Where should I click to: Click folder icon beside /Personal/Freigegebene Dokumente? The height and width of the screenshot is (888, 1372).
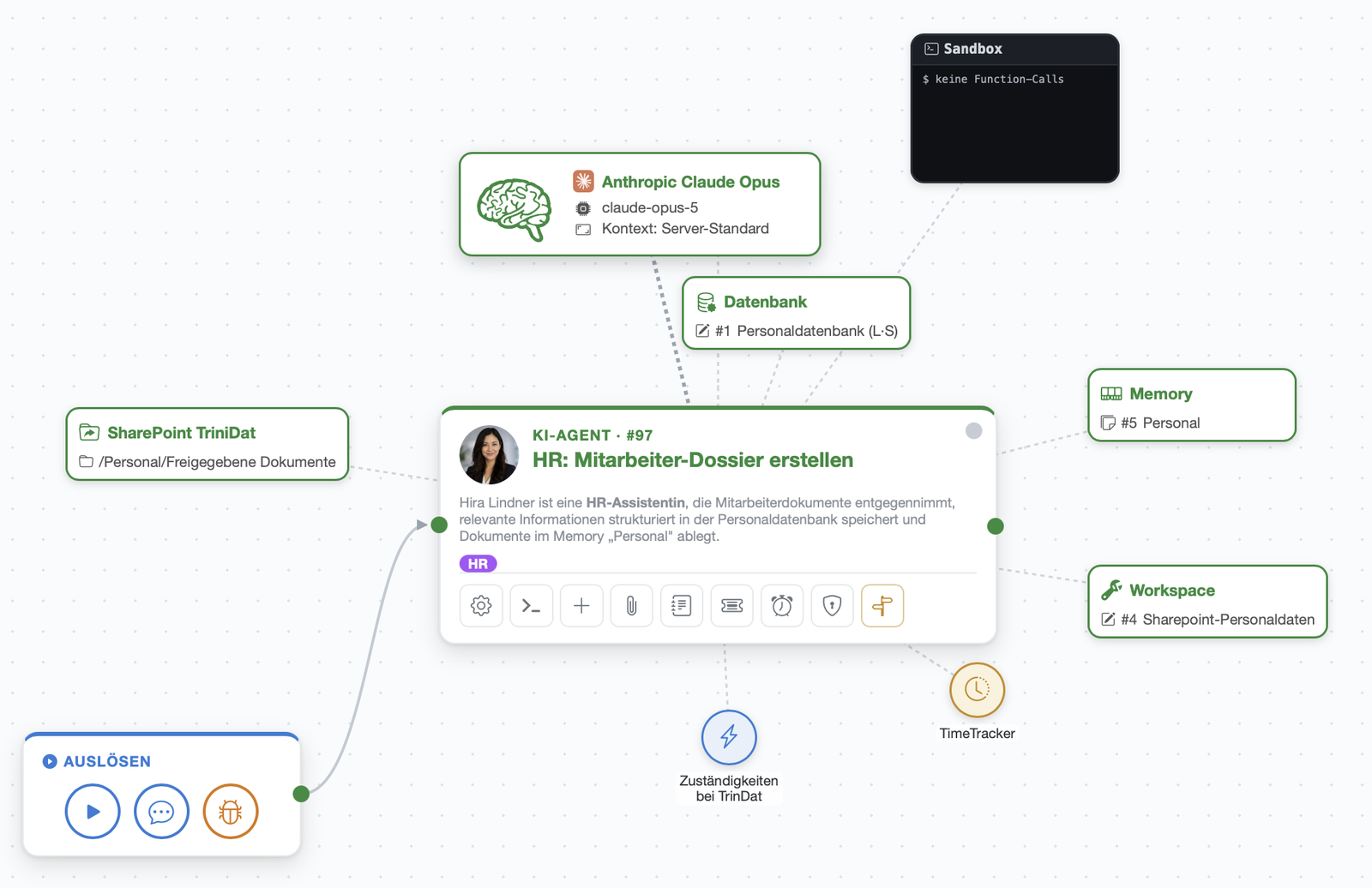86,461
